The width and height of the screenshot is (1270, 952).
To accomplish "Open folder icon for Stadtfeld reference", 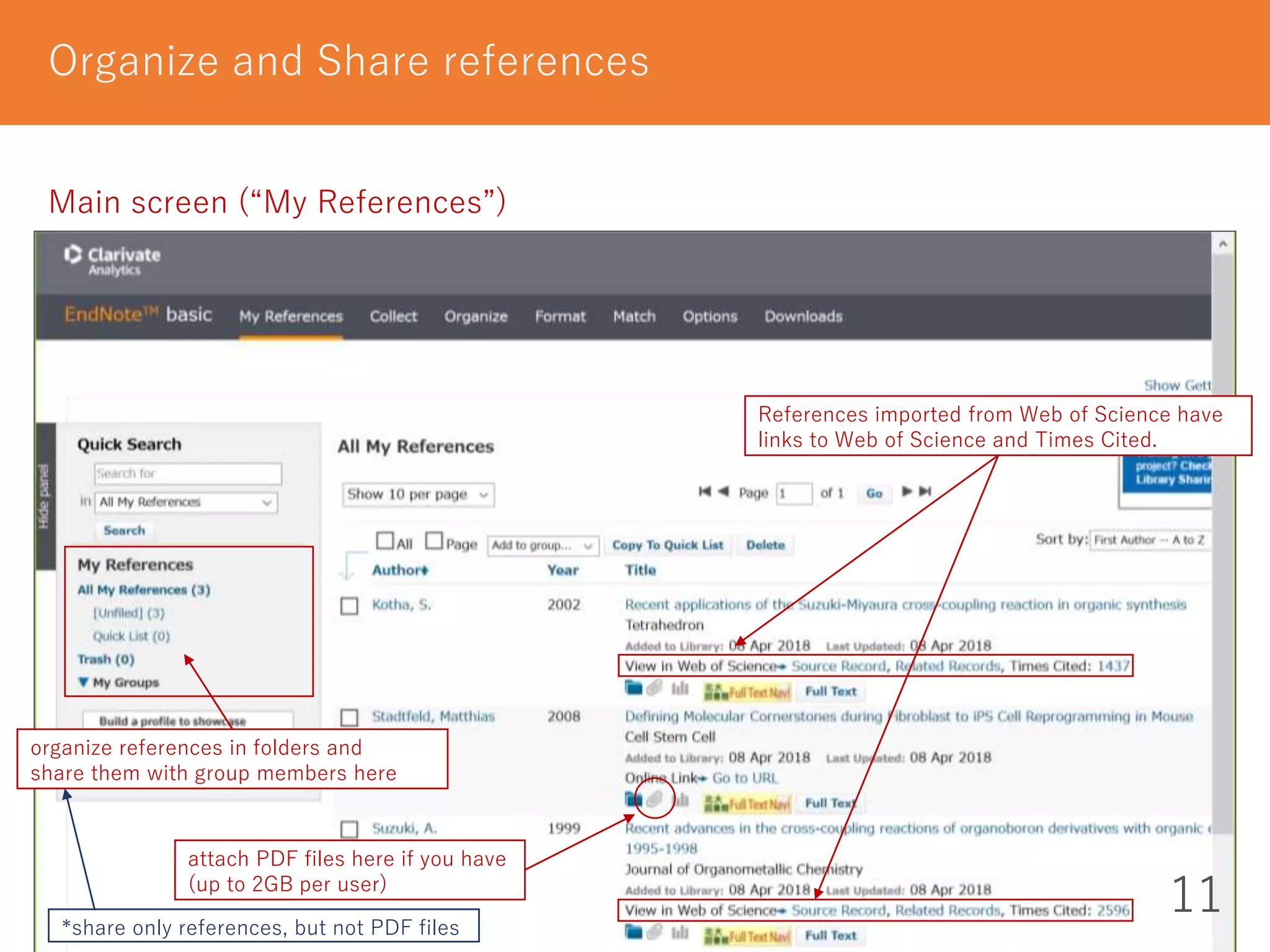I will click(634, 799).
